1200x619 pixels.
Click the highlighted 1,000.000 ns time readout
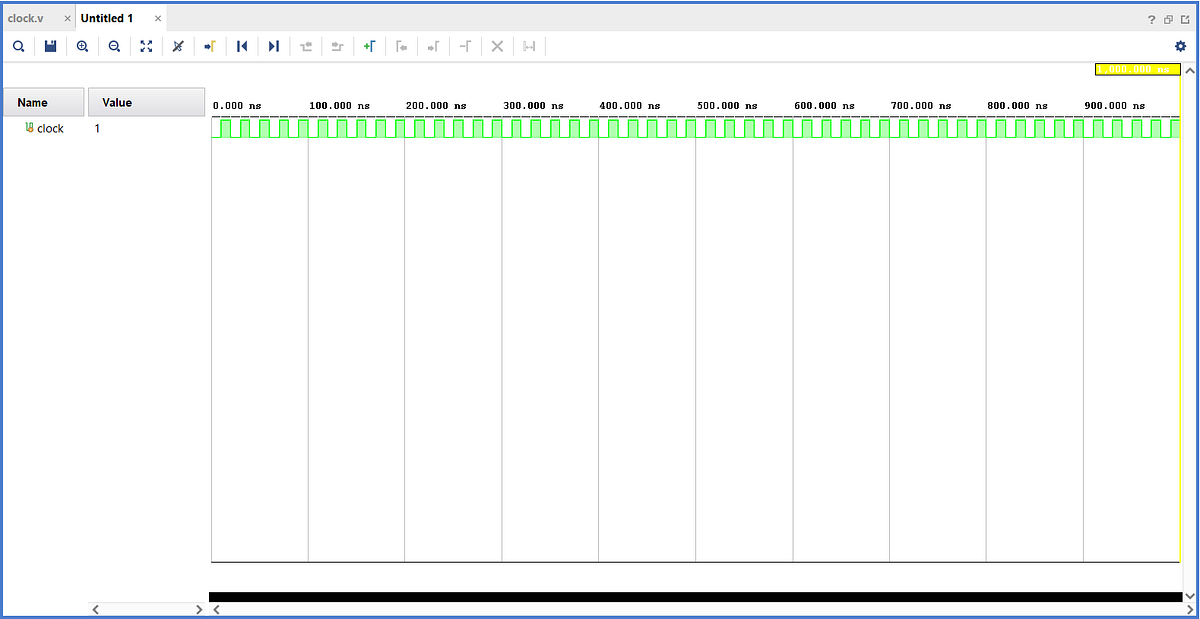[x=1137, y=69]
